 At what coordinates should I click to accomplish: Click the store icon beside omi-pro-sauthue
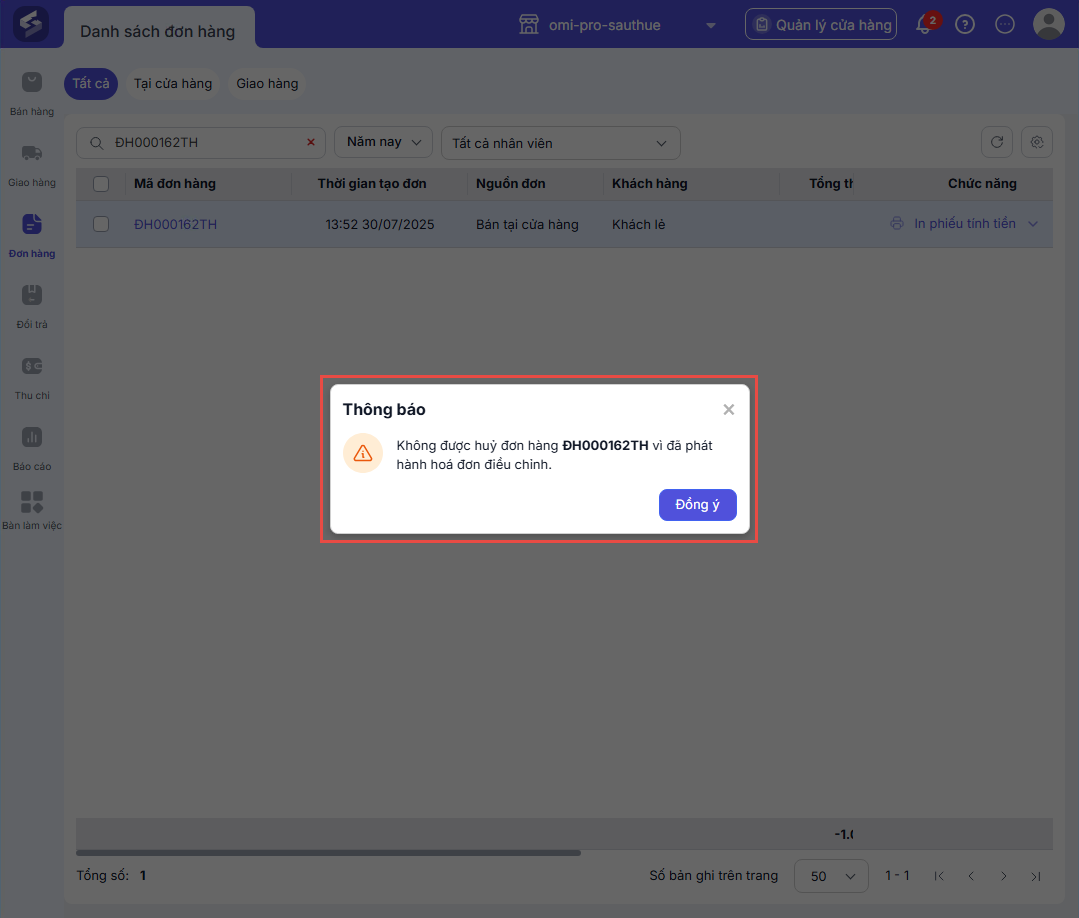pos(528,25)
